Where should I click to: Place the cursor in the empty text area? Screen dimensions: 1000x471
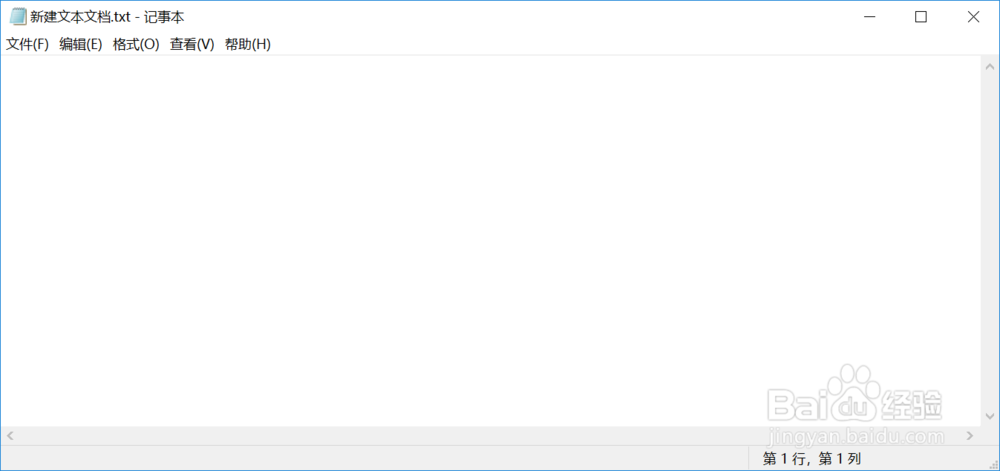tap(490, 241)
